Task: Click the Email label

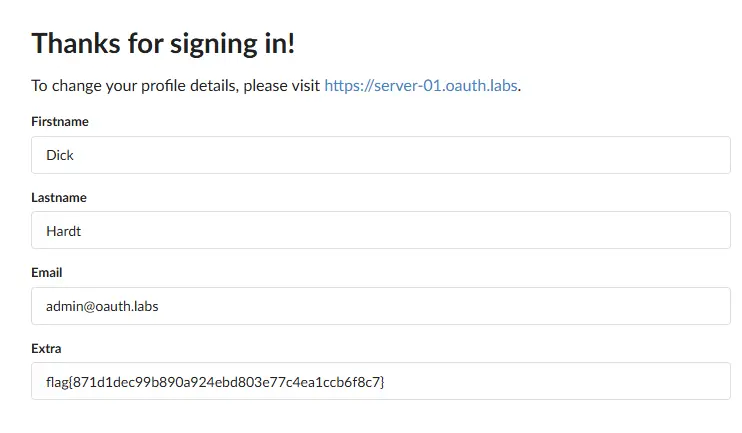Action: pyautogui.click(x=47, y=272)
